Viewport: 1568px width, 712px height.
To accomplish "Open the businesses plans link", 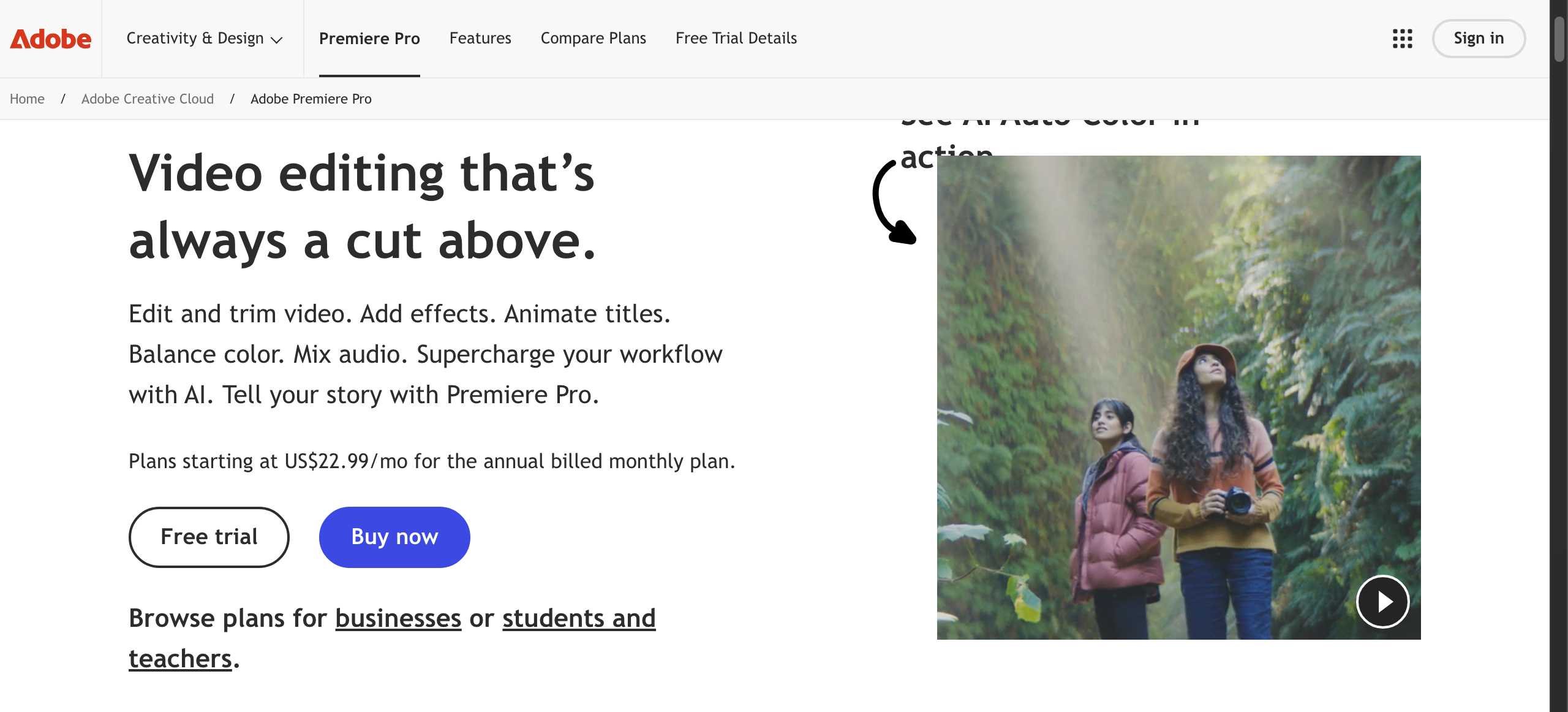I will coord(398,618).
